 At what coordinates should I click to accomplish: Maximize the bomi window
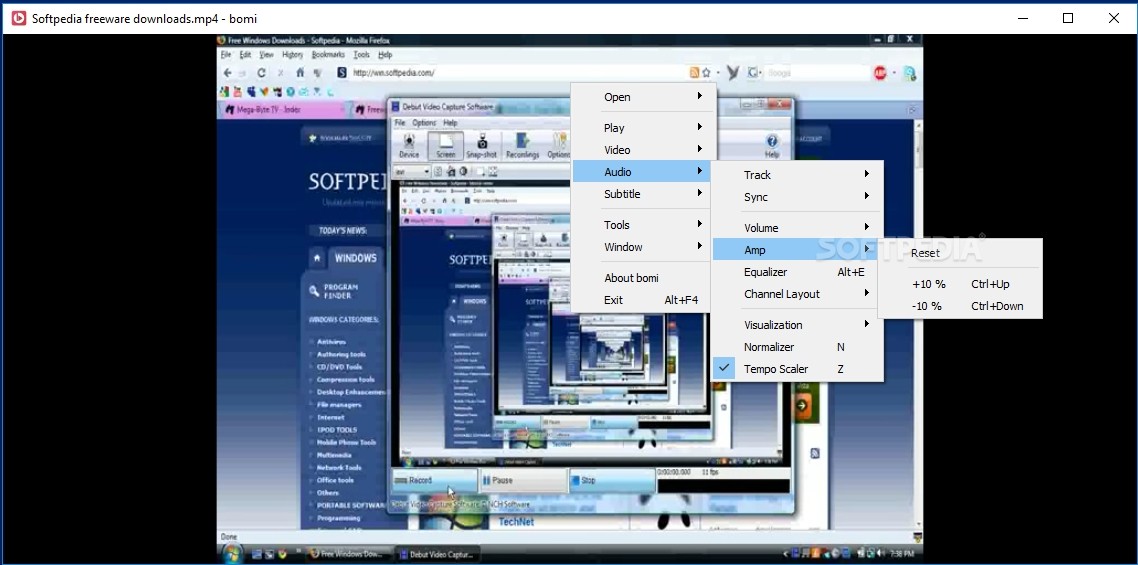point(1068,18)
